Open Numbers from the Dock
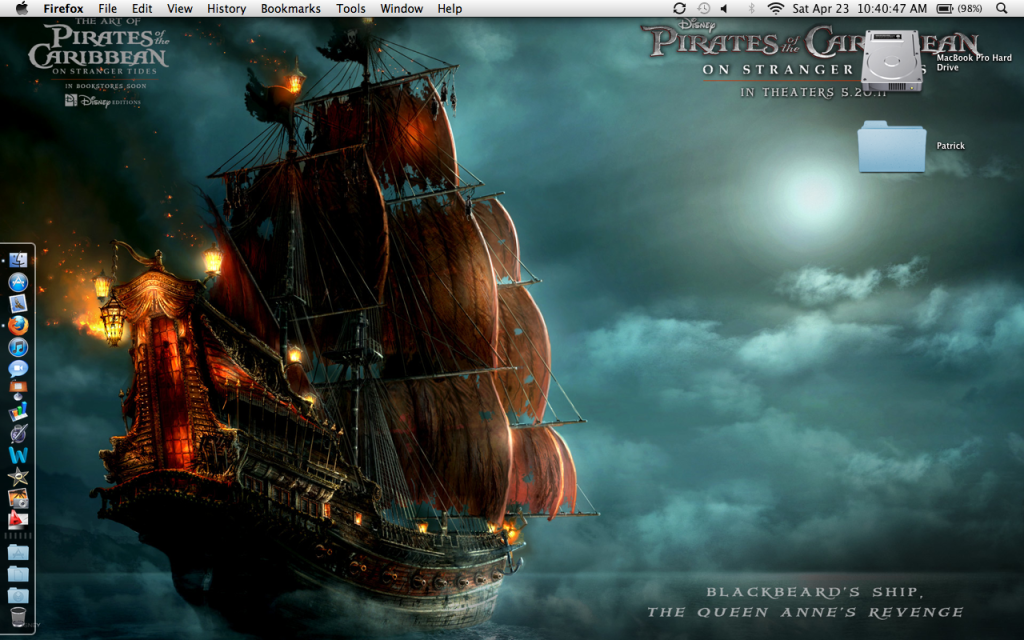This screenshot has width=1024, height=640. (x=18, y=411)
